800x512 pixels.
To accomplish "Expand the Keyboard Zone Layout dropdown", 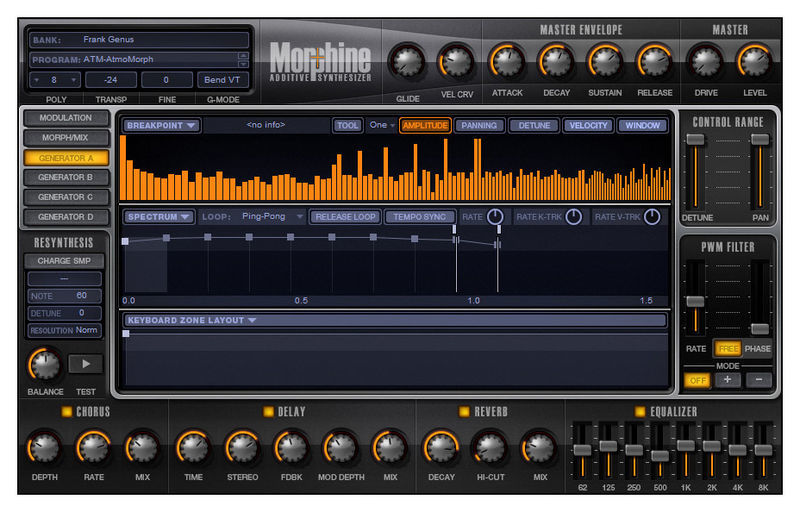I will [395, 320].
